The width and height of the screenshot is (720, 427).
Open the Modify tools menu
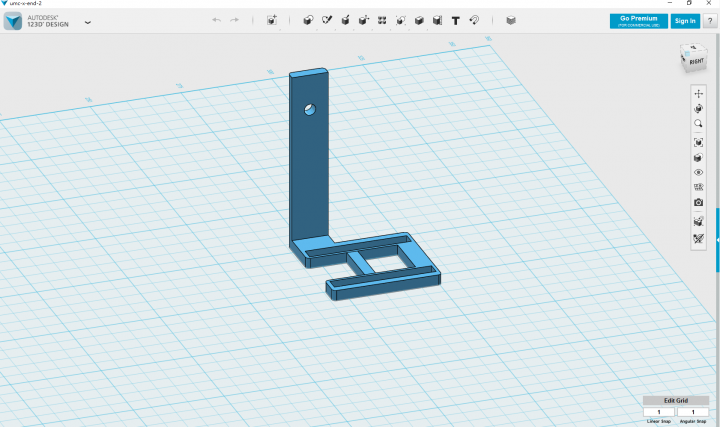pyautogui.click(x=364, y=20)
